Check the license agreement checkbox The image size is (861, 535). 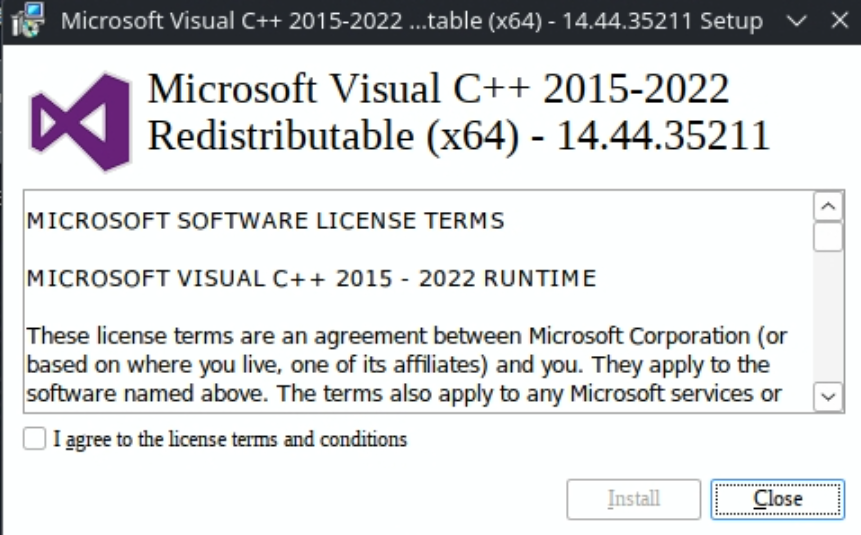(35, 439)
